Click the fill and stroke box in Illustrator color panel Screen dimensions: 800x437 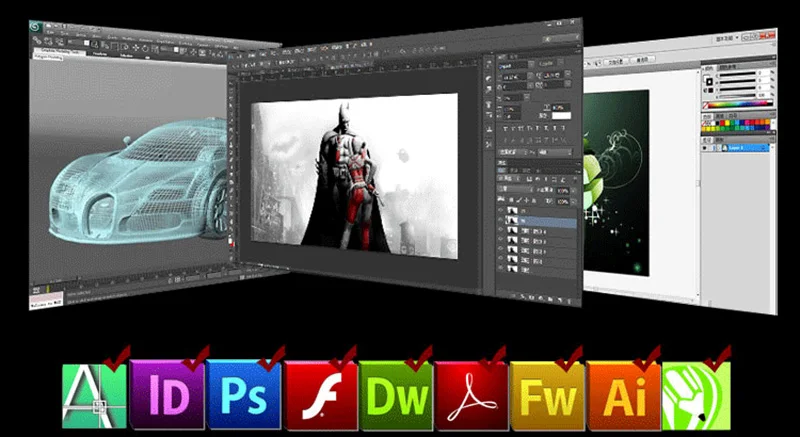[x=709, y=81]
